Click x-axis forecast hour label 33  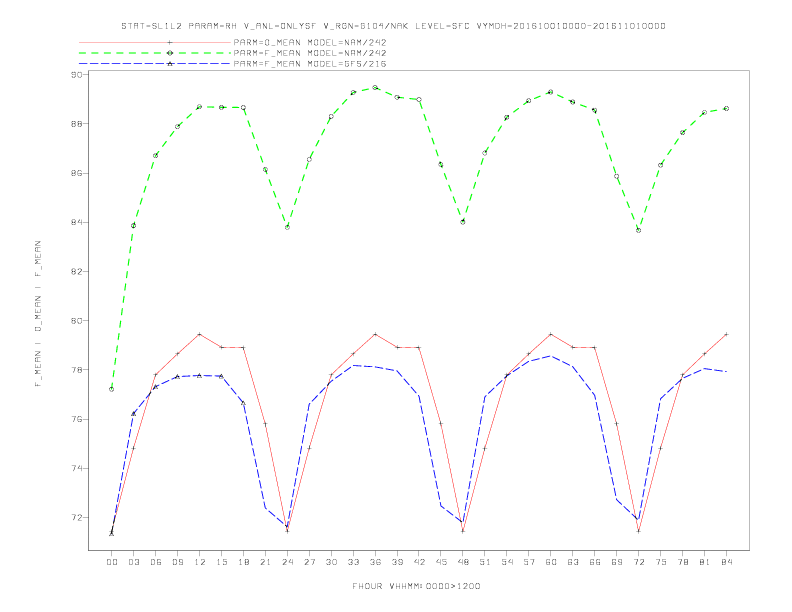coord(353,562)
